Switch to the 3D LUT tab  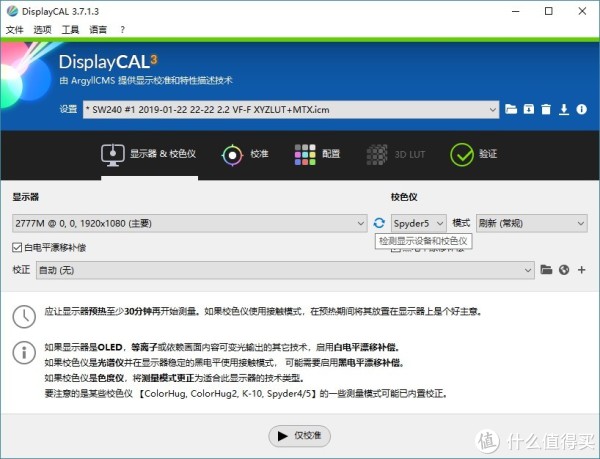(x=396, y=155)
